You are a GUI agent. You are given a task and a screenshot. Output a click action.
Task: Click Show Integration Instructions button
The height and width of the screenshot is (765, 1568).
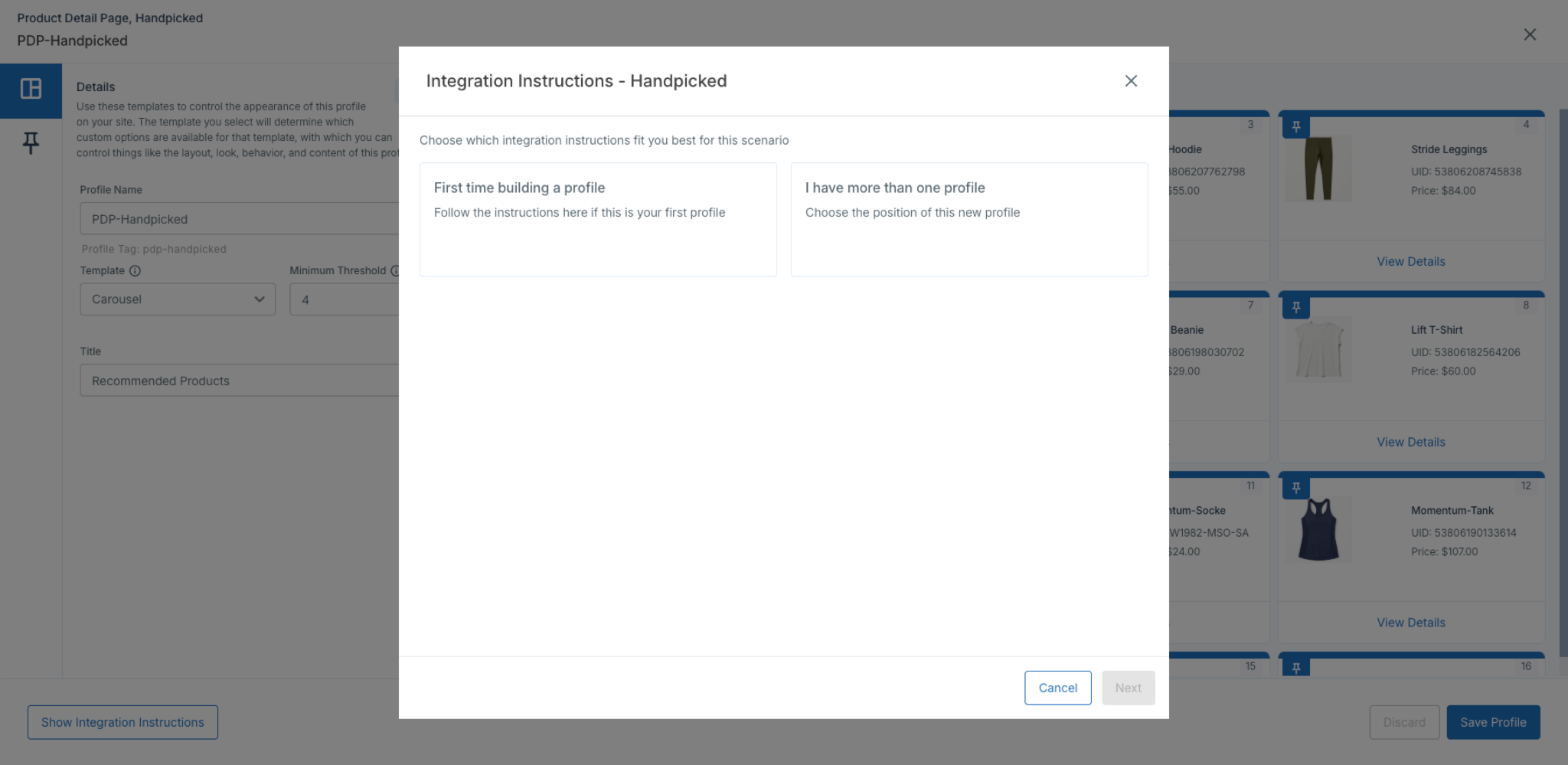pos(122,722)
